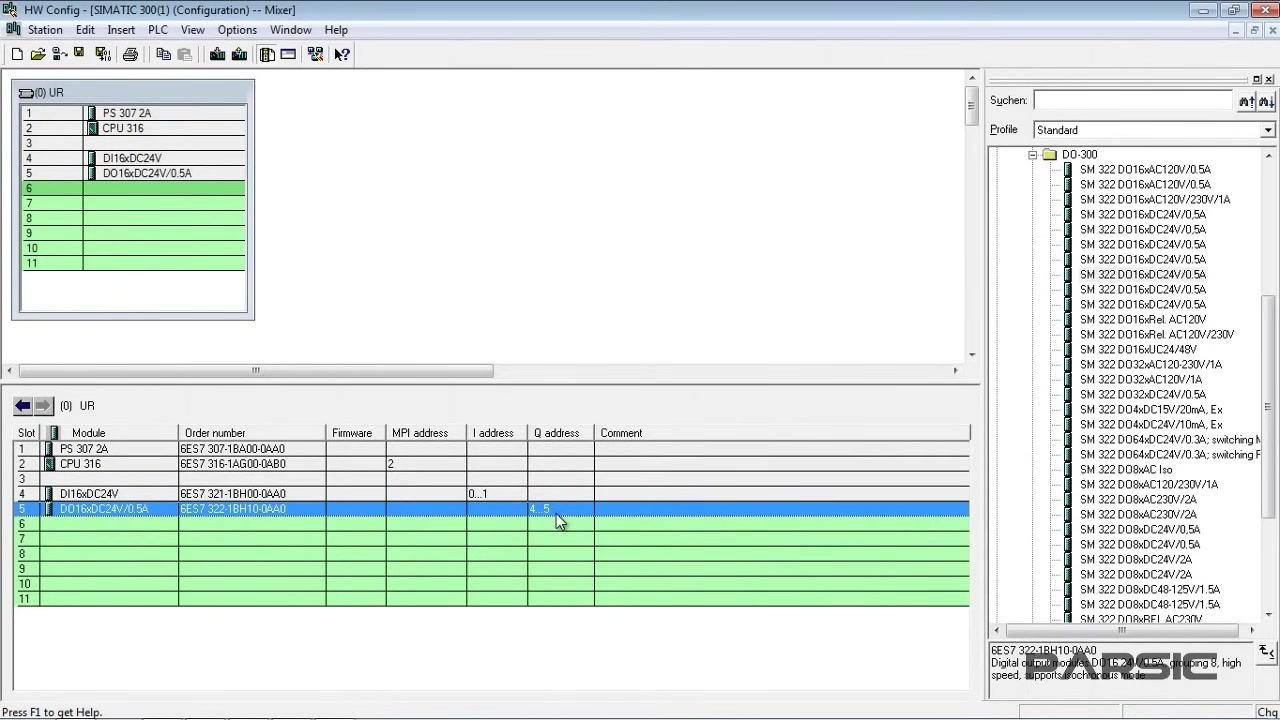The height and width of the screenshot is (720, 1280).
Task: Toggle the hardware Catalog icon in toolbar
Action: (x=267, y=54)
